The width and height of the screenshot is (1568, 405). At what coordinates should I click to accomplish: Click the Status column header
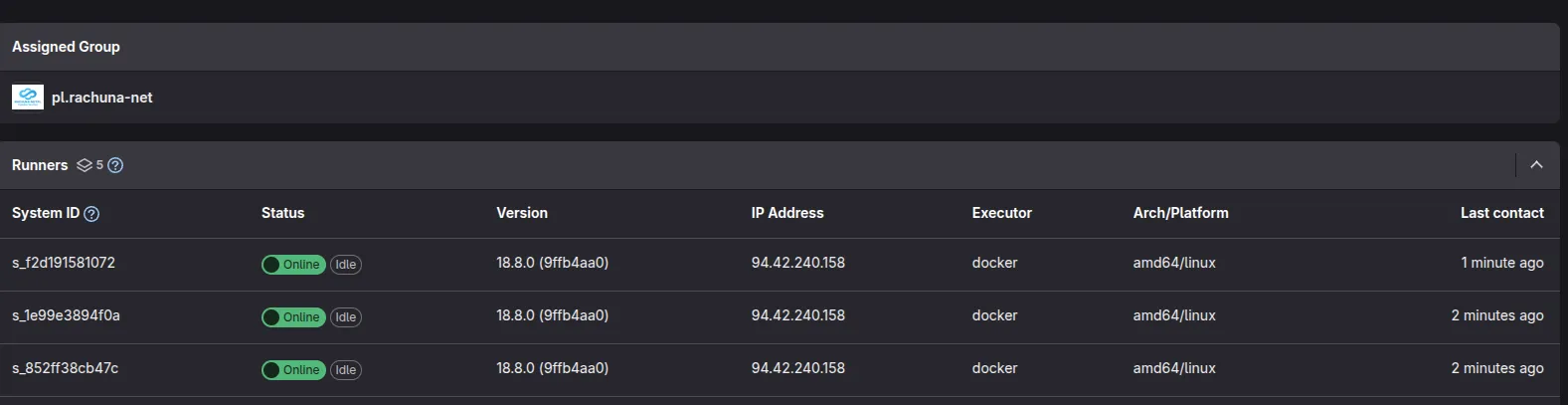pos(282,213)
